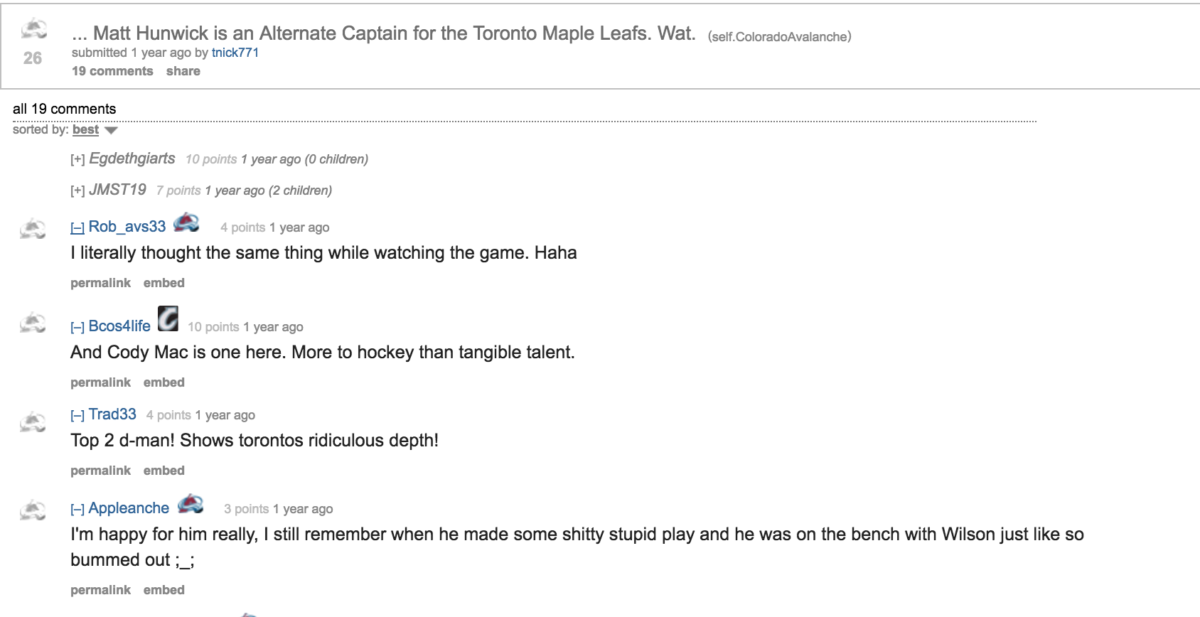The width and height of the screenshot is (1200, 617).
Task: Open permalink for Rob_avs33's comment
Action: pos(100,283)
